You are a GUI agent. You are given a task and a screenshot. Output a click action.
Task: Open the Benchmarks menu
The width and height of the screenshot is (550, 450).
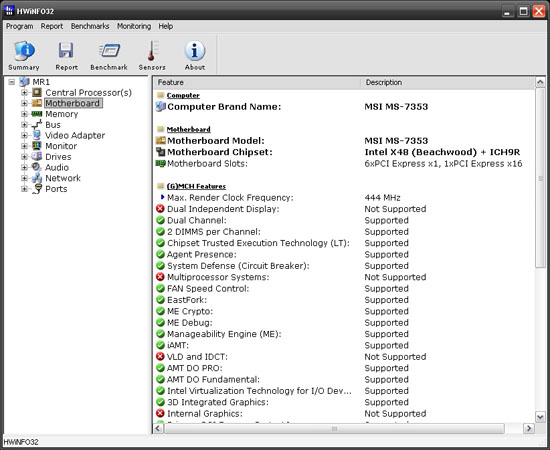[90, 26]
